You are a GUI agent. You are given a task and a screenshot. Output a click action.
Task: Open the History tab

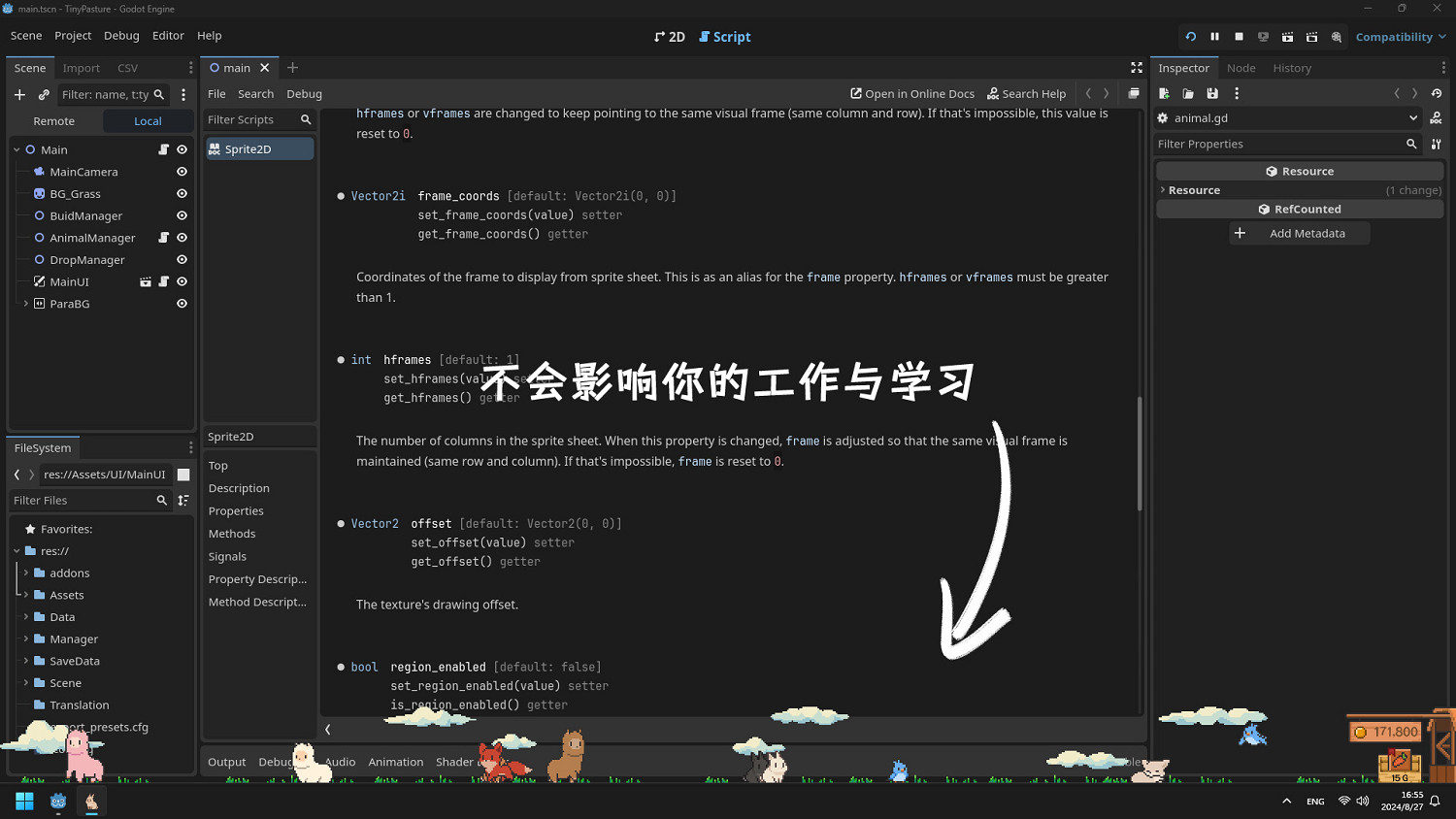coord(1292,68)
